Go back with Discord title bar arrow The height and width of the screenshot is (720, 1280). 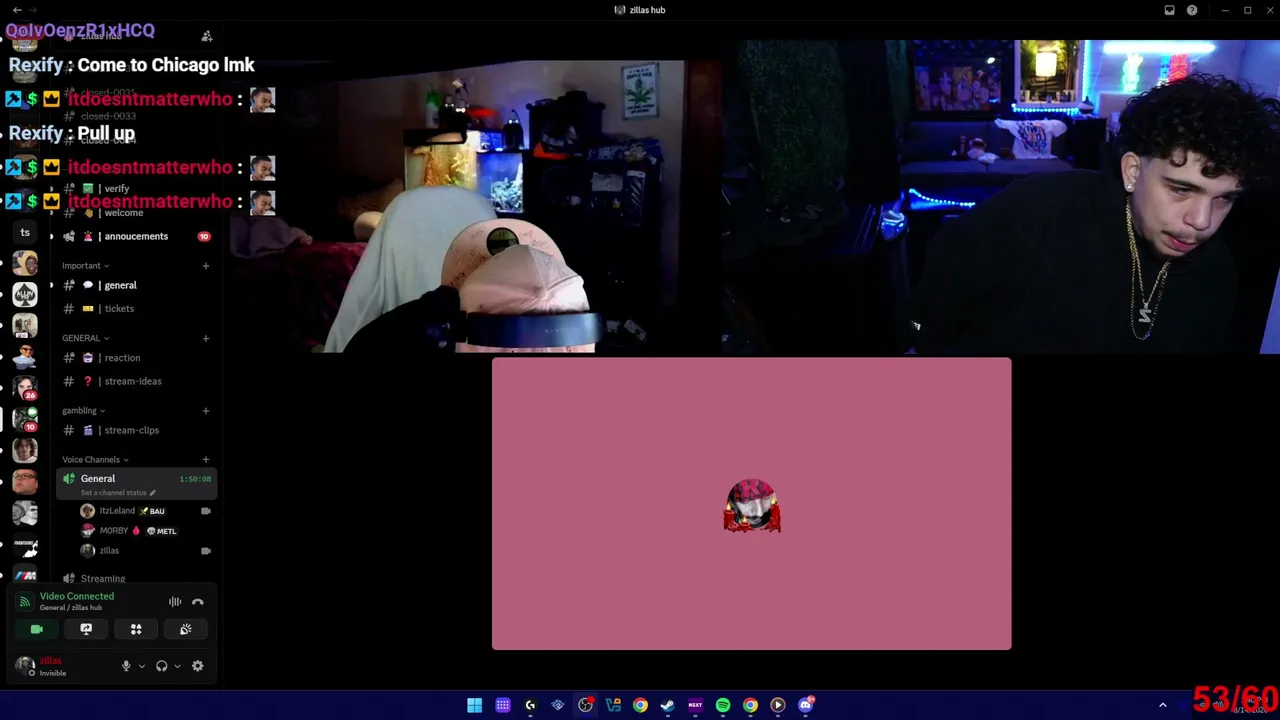(17, 10)
